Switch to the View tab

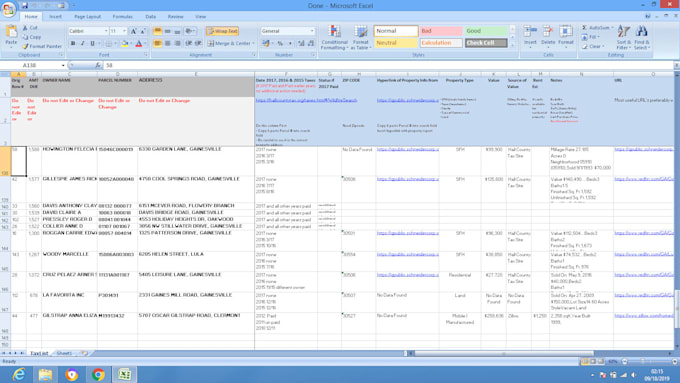click(x=200, y=16)
